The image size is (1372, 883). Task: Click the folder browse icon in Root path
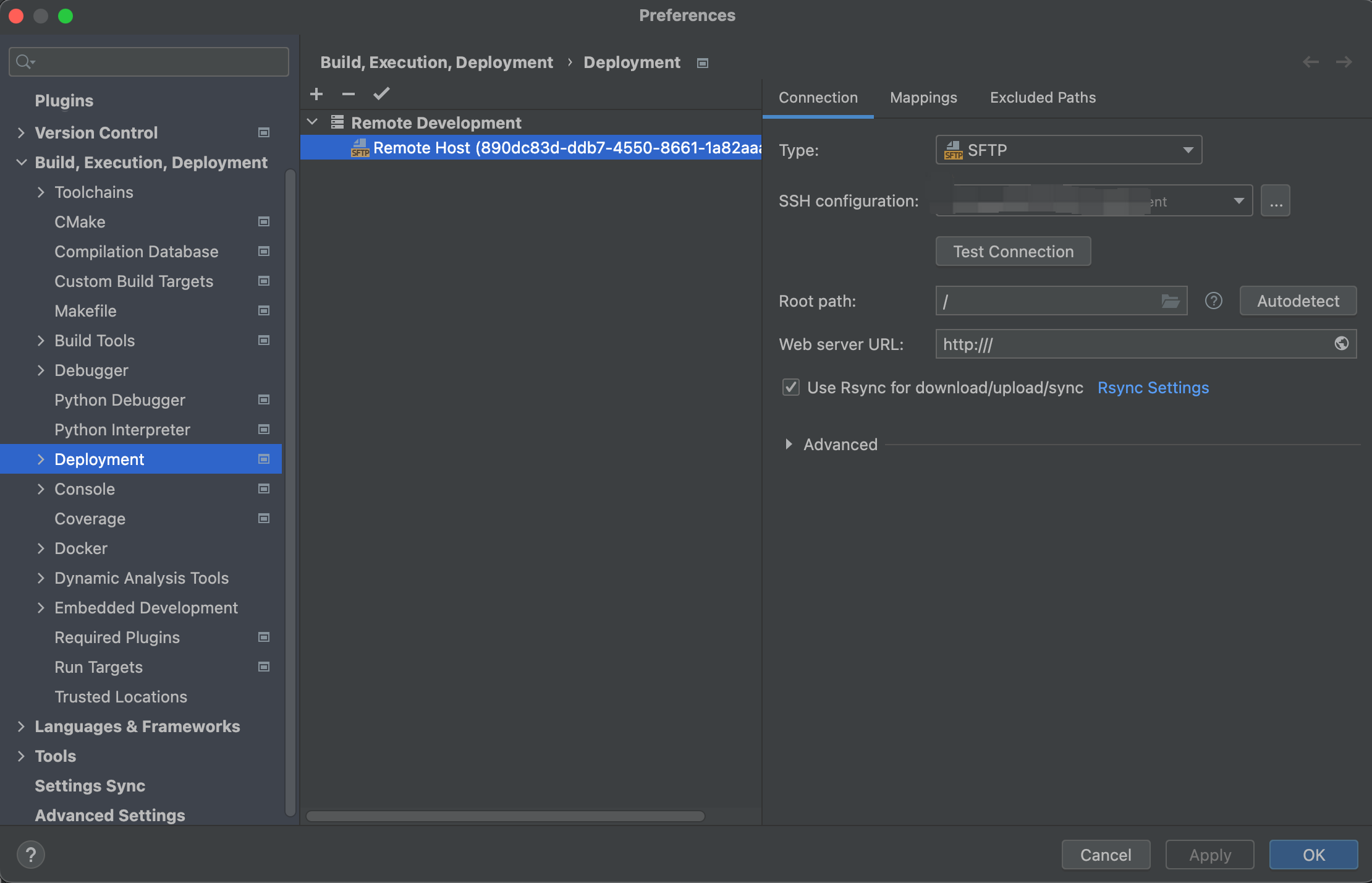[1170, 301]
